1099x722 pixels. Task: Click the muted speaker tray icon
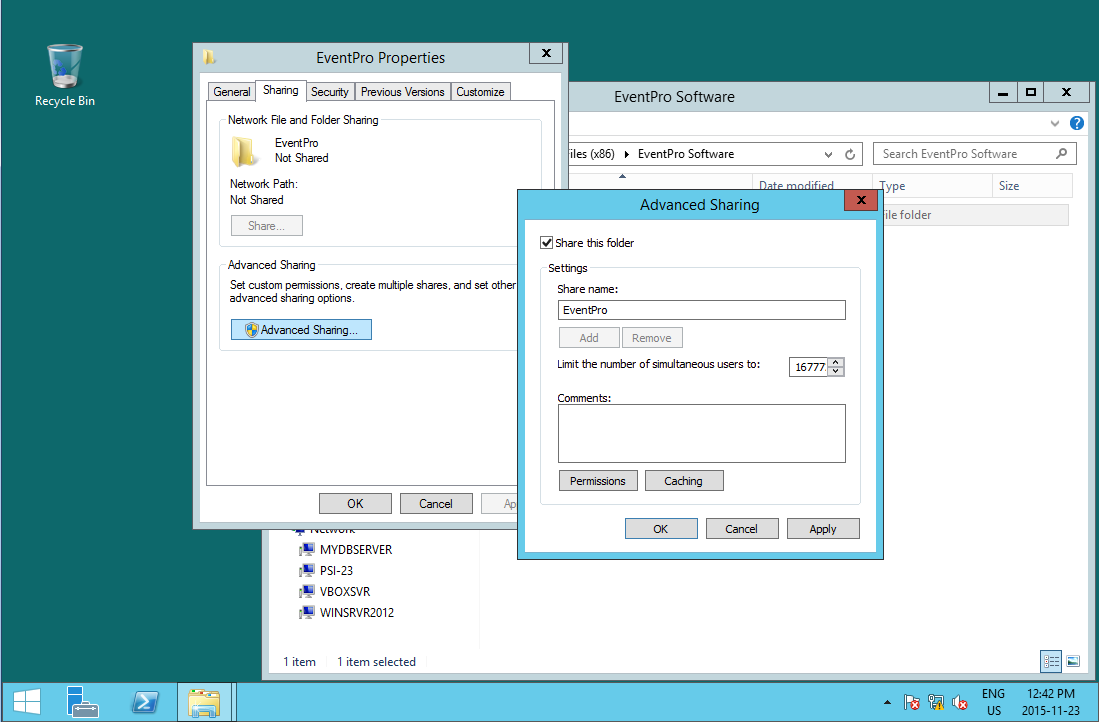coord(960,702)
